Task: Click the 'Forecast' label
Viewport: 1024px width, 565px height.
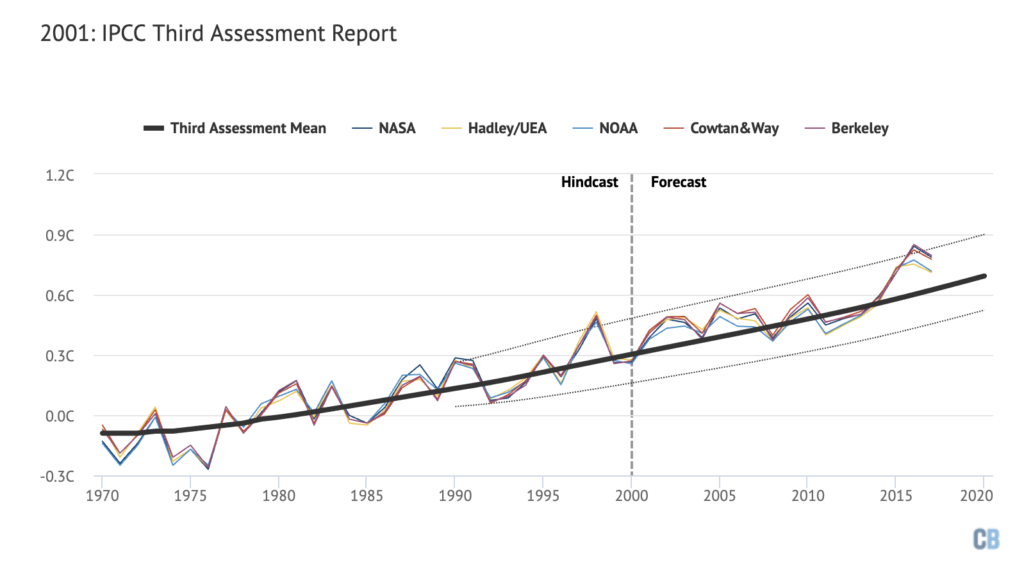Action: click(679, 182)
